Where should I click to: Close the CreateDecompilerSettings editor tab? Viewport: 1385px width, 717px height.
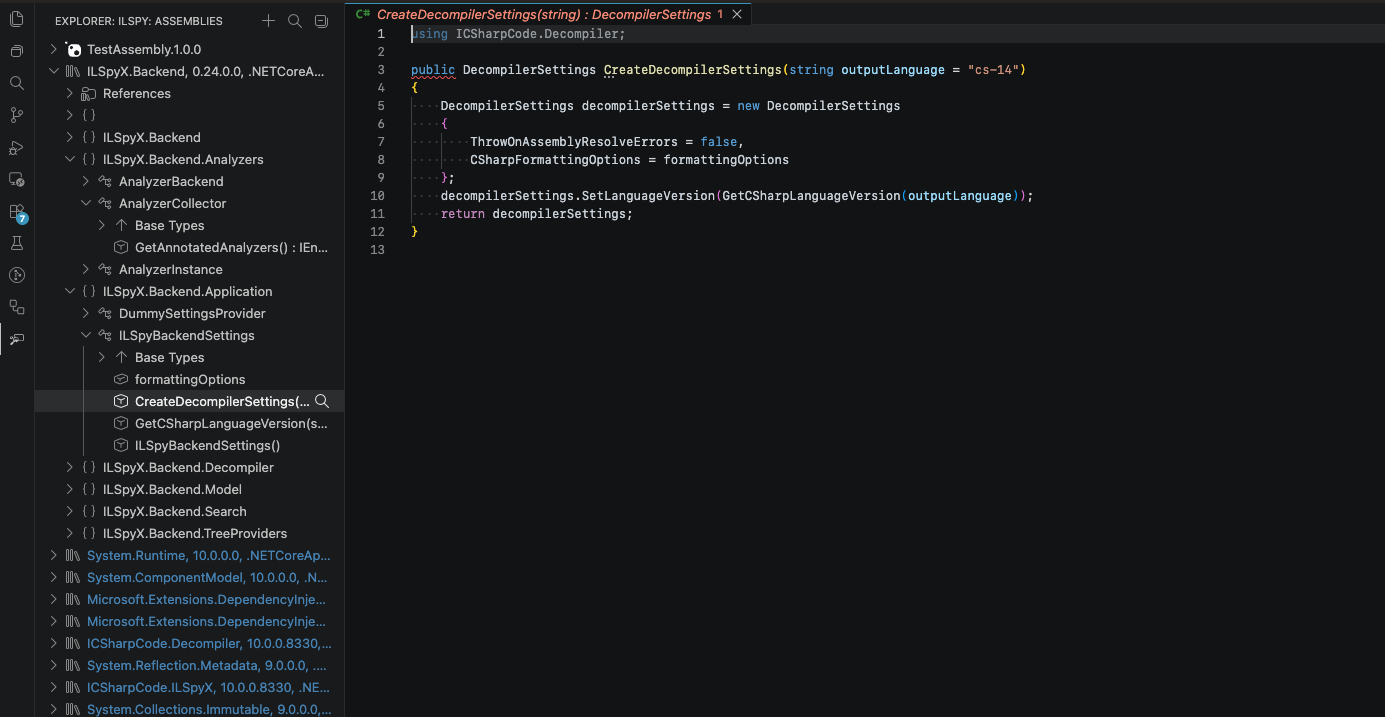point(737,14)
